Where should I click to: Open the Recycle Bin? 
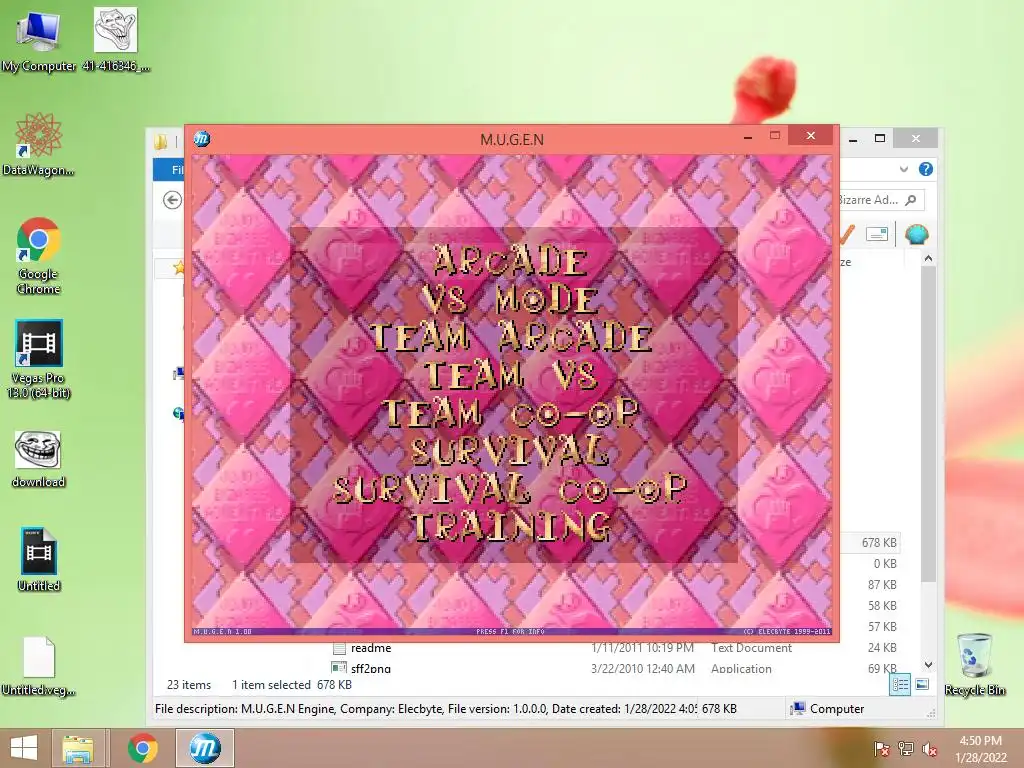click(x=974, y=665)
